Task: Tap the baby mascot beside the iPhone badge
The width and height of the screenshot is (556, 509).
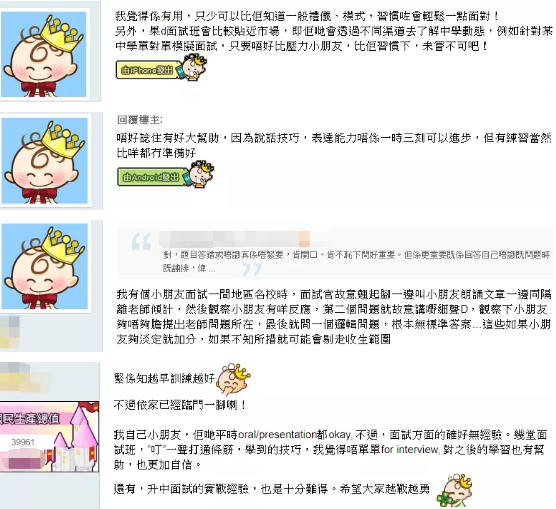Action: [x=194, y=67]
